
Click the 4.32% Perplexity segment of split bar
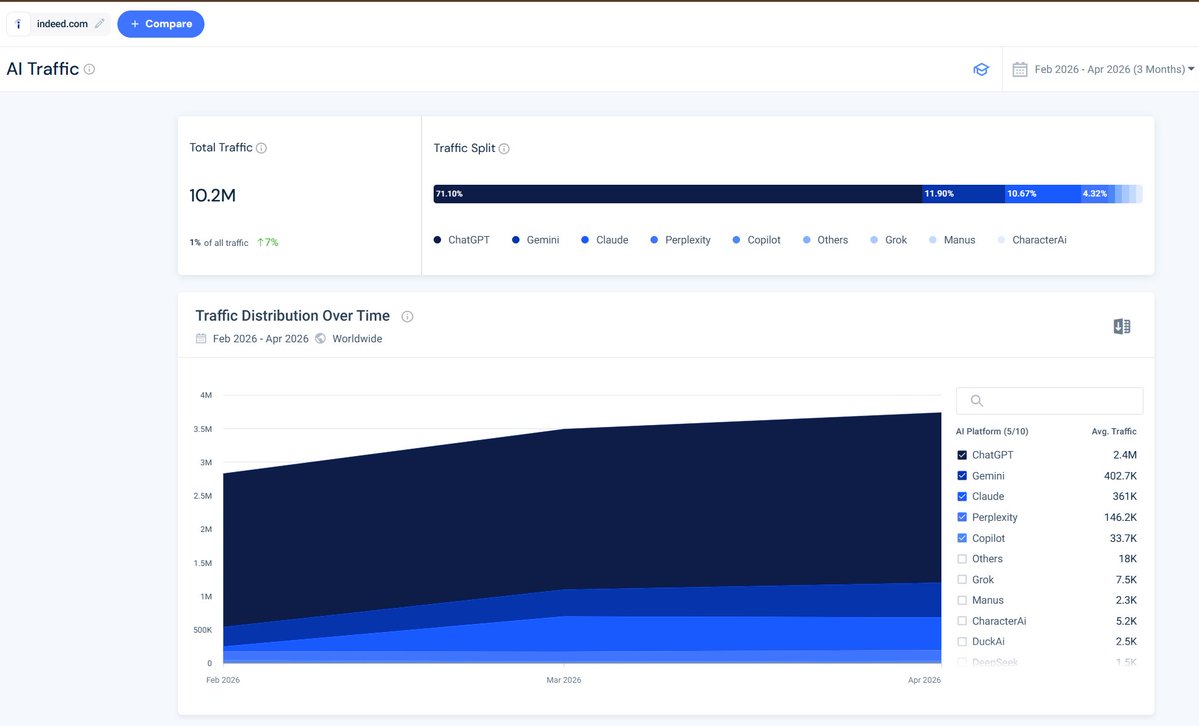click(1095, 194)
